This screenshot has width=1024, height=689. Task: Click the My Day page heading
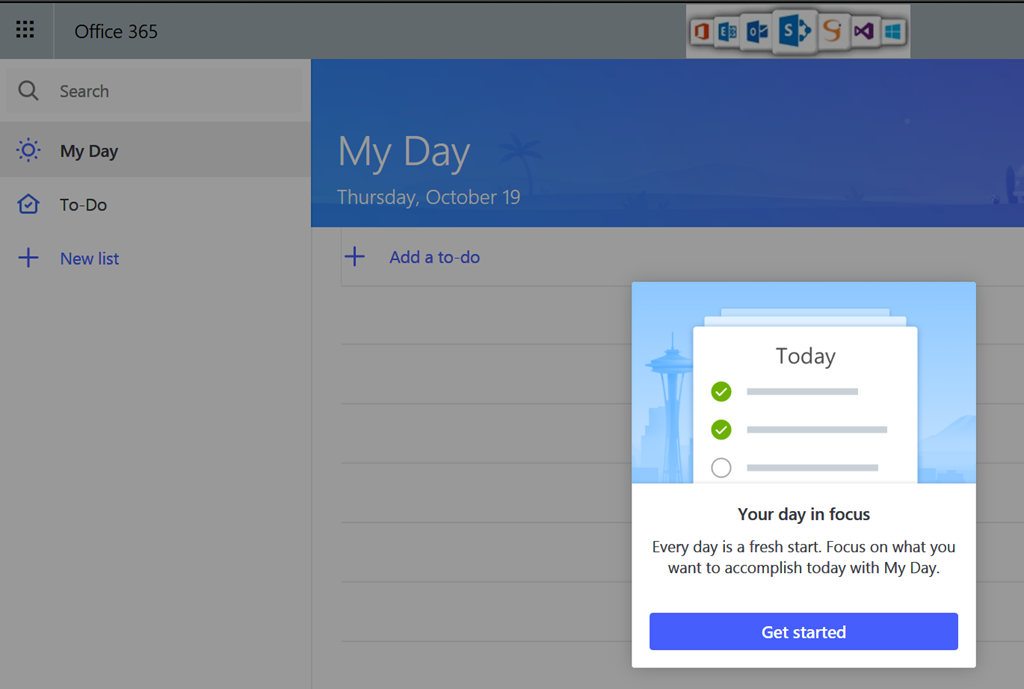point(404,152)
